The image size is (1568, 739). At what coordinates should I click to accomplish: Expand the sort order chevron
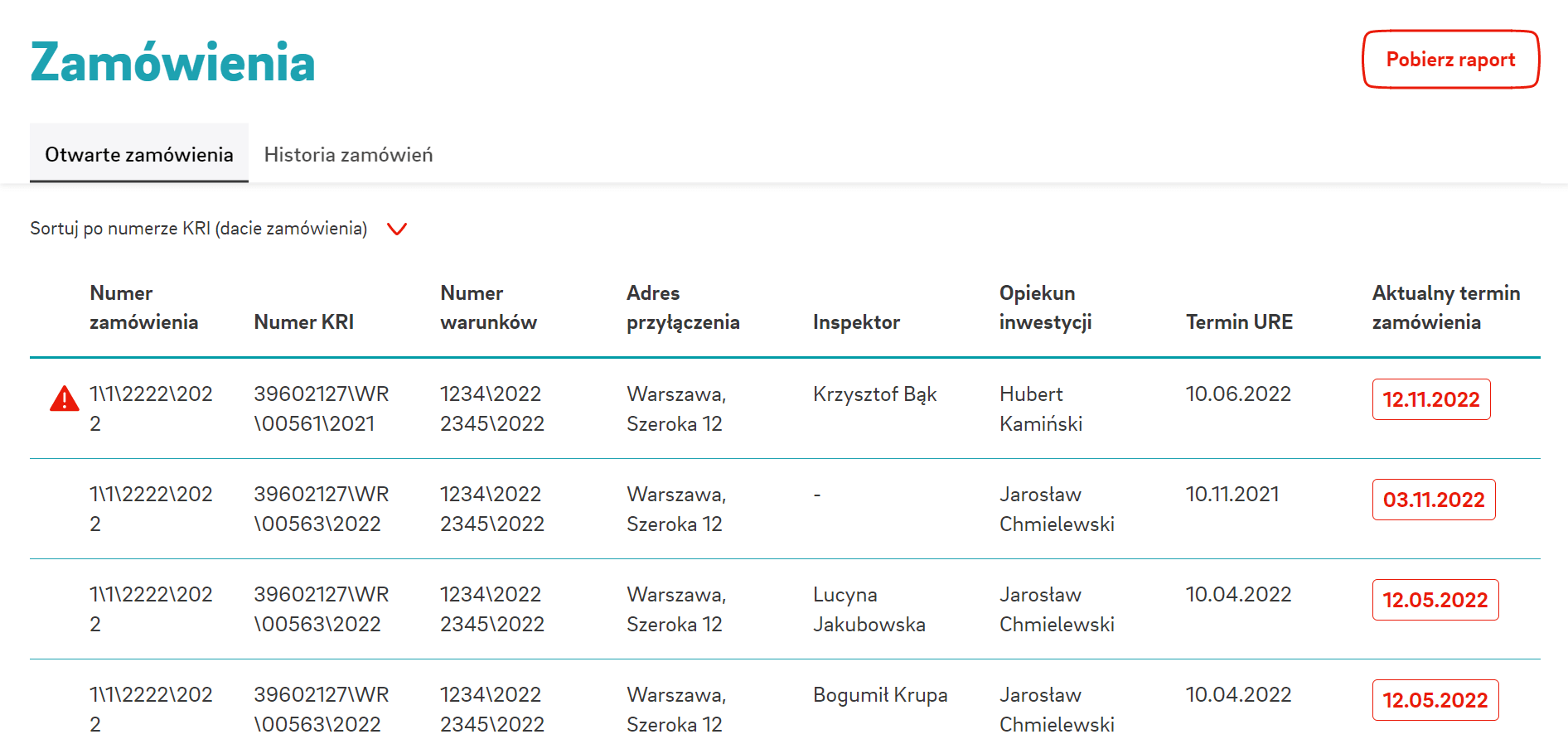click(x=397, y=229)
